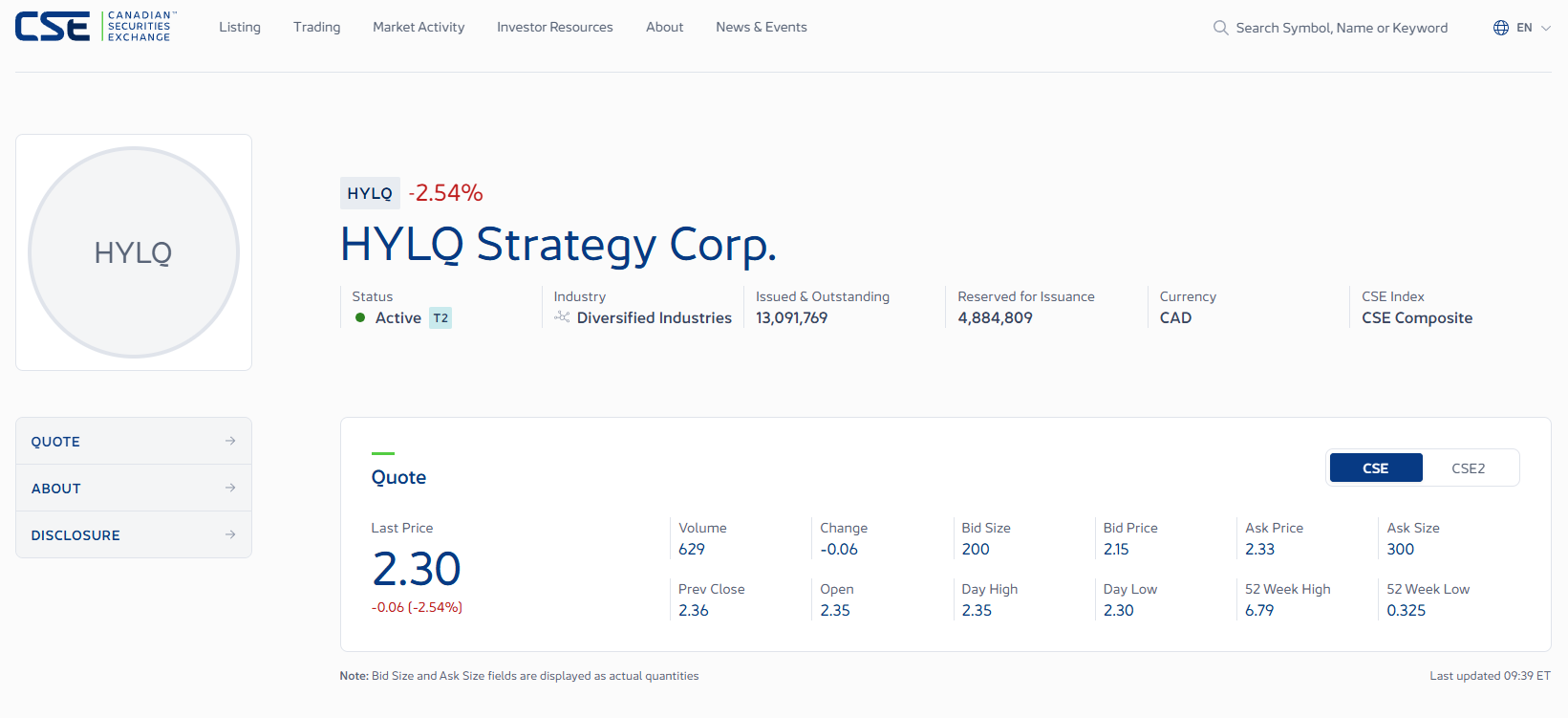
Task: Click the -2.54% change next to ticker
Action: [x=446, y=193]
